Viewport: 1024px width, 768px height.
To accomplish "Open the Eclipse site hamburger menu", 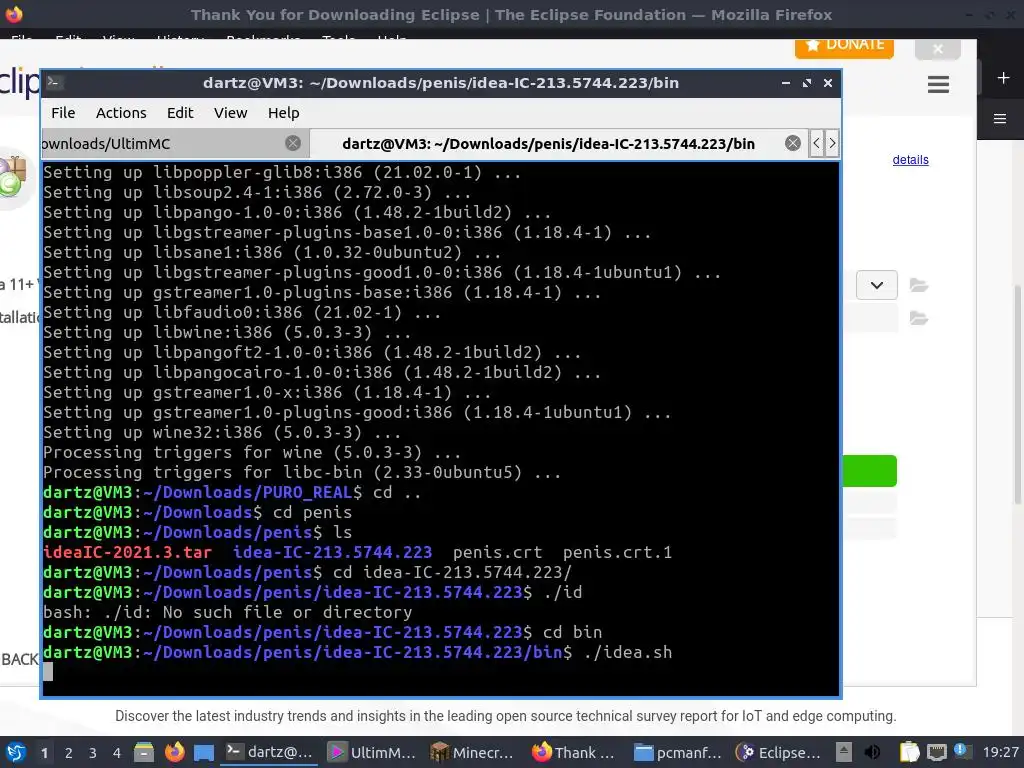I will pyautogui.click(x=938, y=84).
